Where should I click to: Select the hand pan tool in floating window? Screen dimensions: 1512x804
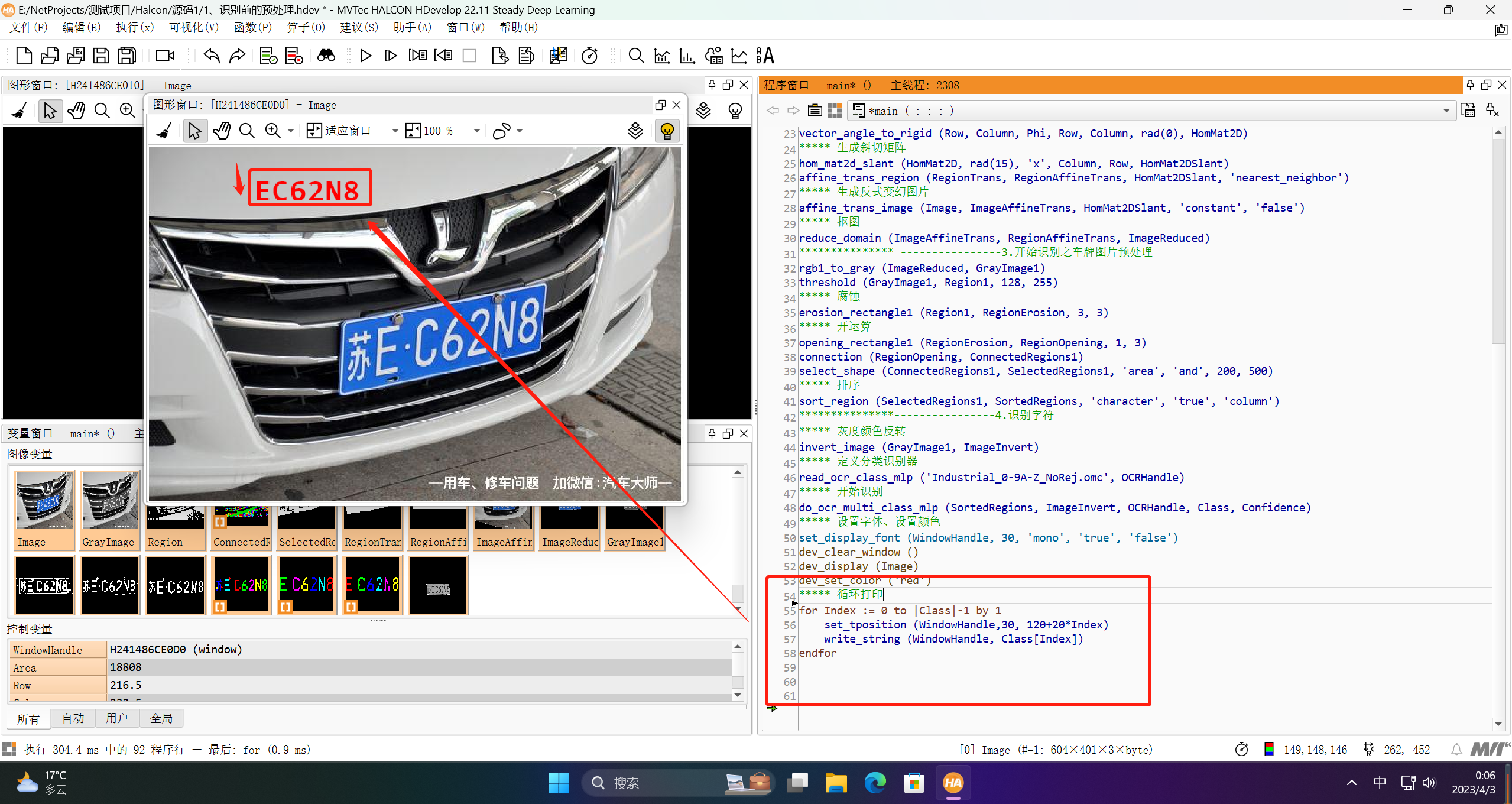pyautogui.click(x=222, y=131)
